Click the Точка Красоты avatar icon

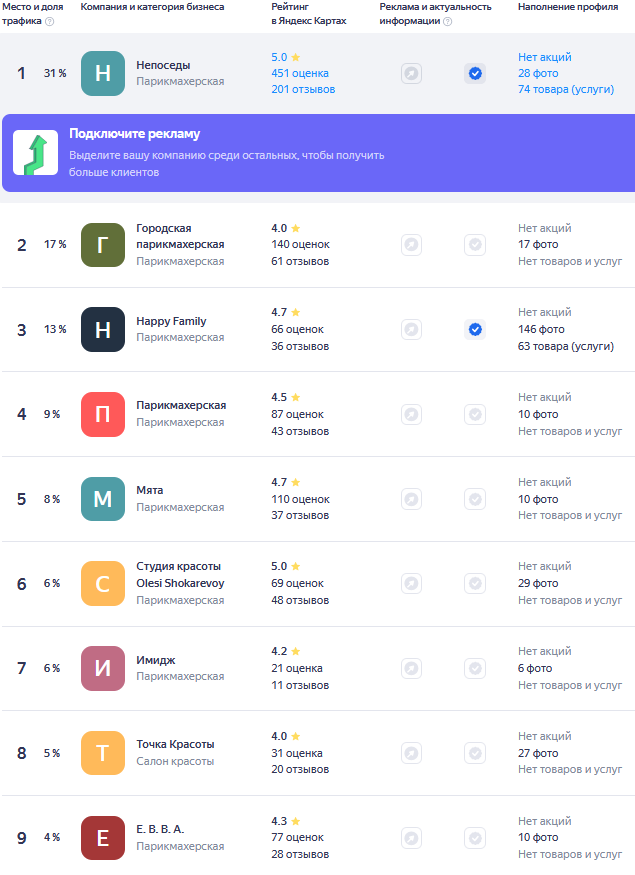103,753
